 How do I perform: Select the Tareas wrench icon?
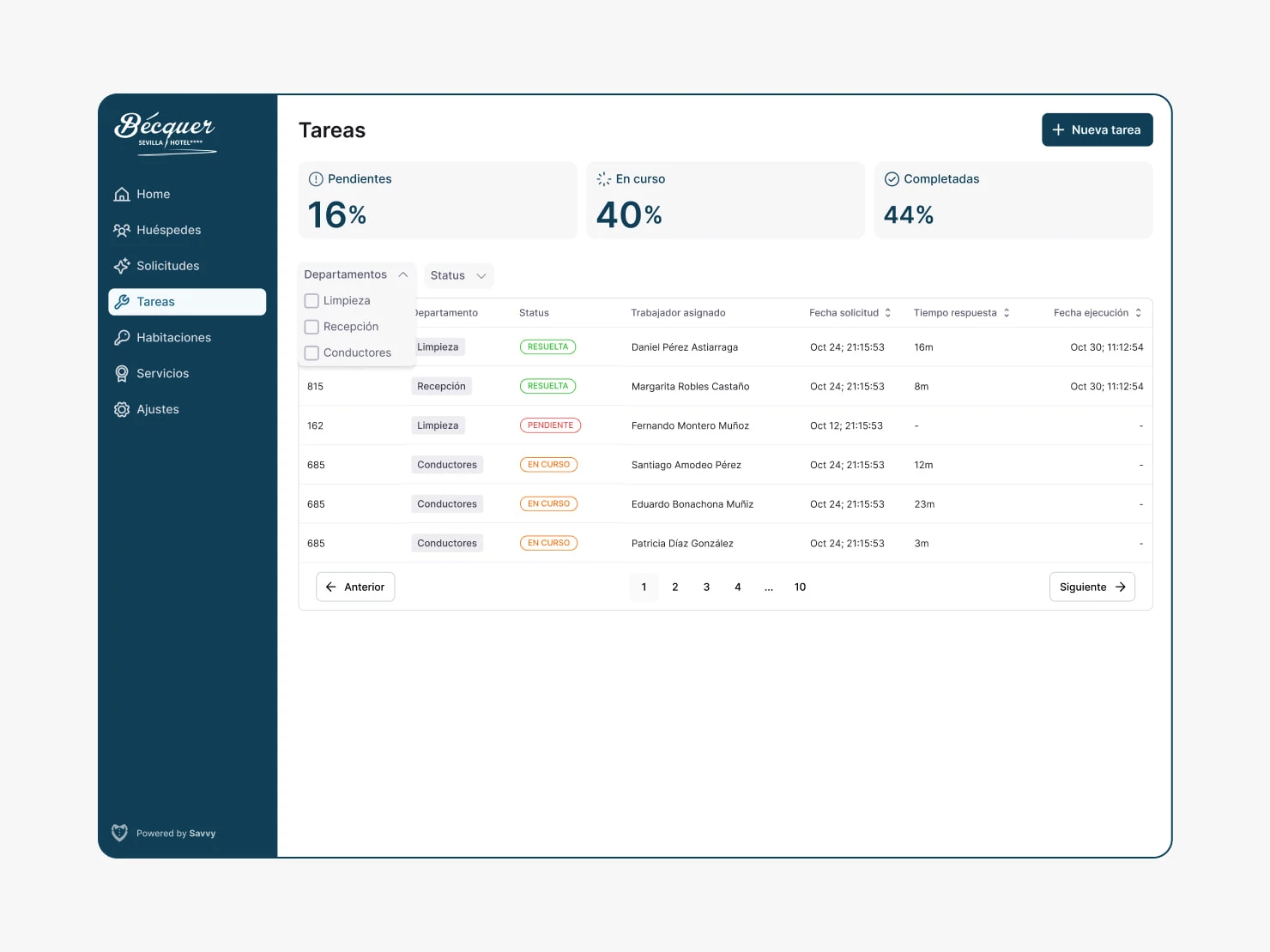point(121,301)
